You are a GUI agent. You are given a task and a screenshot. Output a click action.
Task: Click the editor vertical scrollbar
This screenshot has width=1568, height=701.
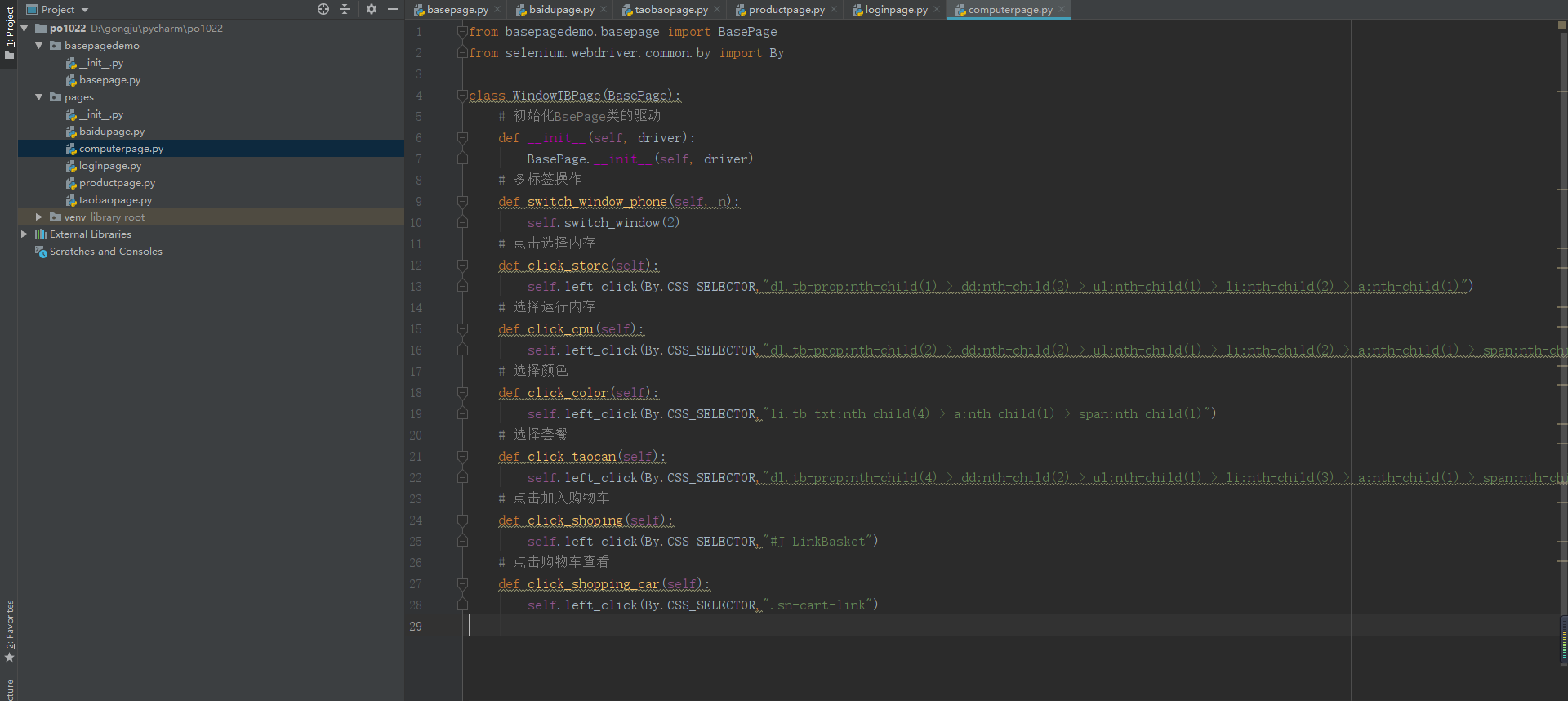(1562, 351)
